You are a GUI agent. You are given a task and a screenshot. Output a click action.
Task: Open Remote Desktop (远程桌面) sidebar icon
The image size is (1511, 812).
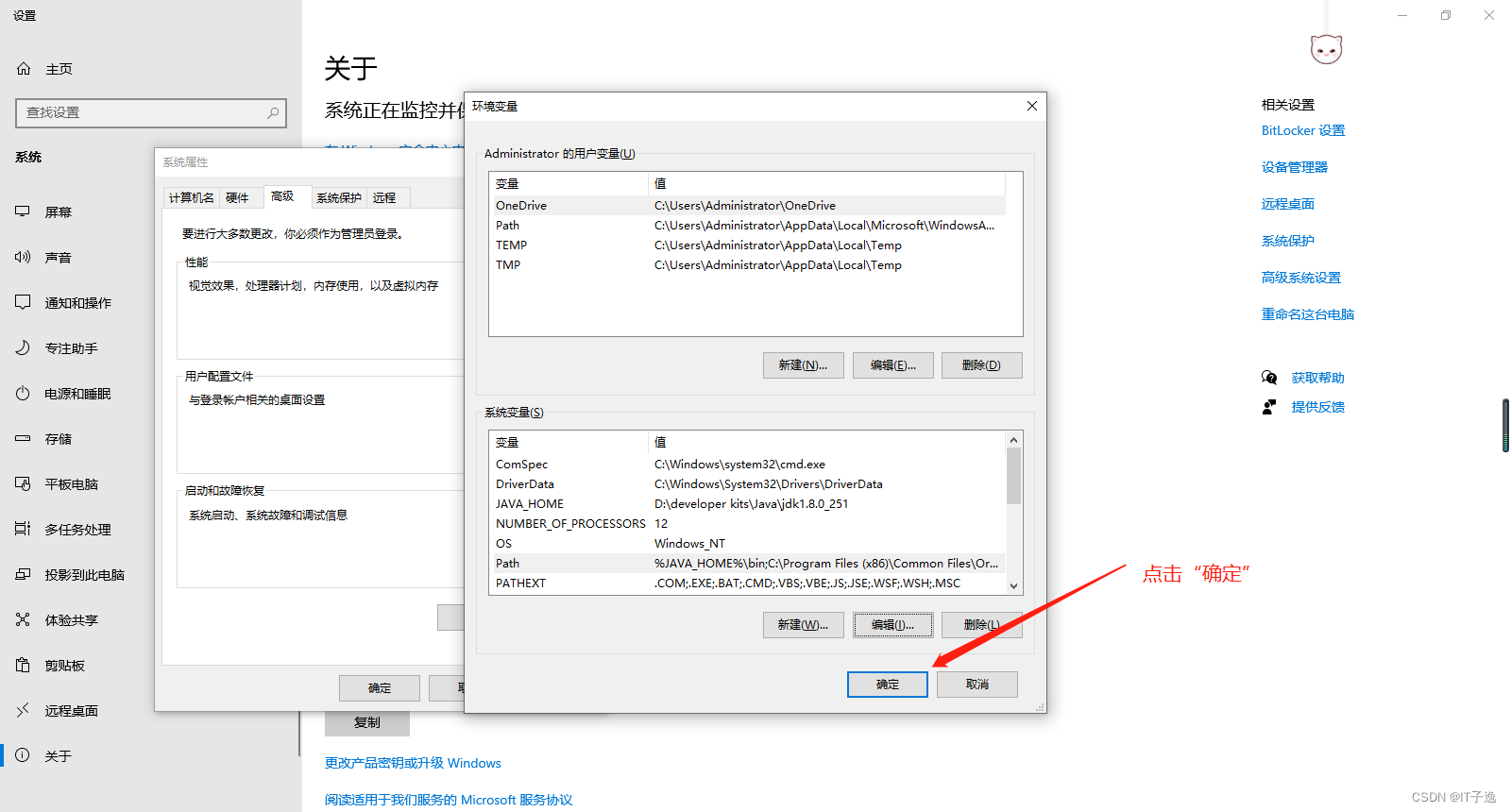click(x=23, y=710)
